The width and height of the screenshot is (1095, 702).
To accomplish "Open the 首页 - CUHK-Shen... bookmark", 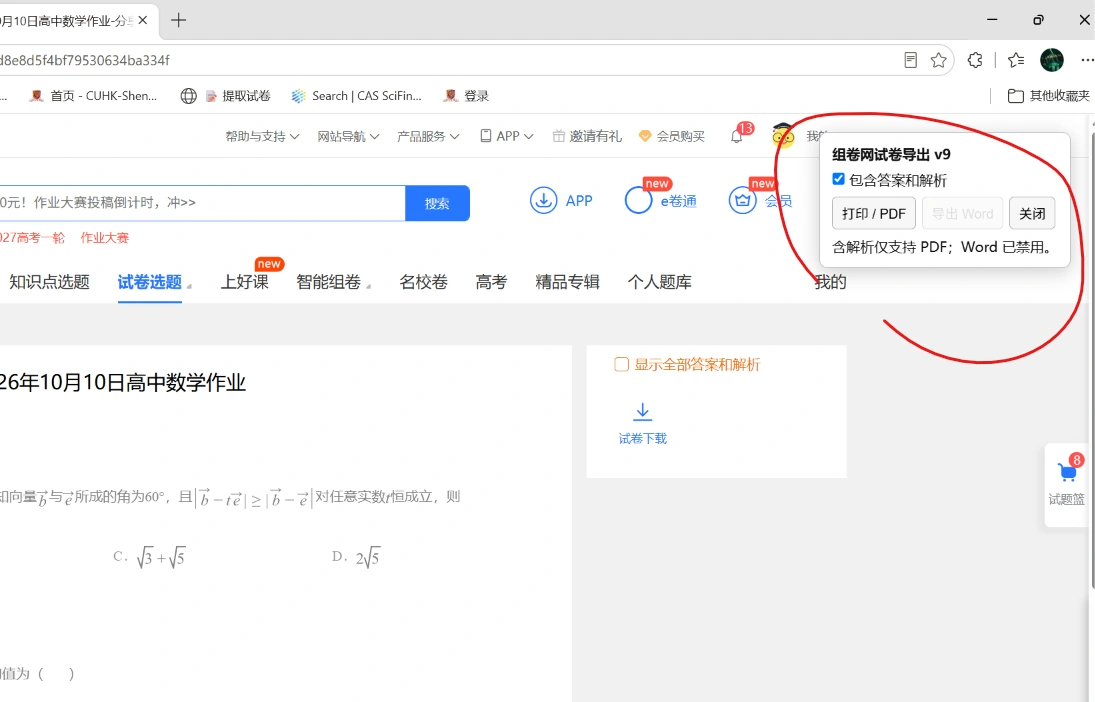I will (x=93, y=96).
